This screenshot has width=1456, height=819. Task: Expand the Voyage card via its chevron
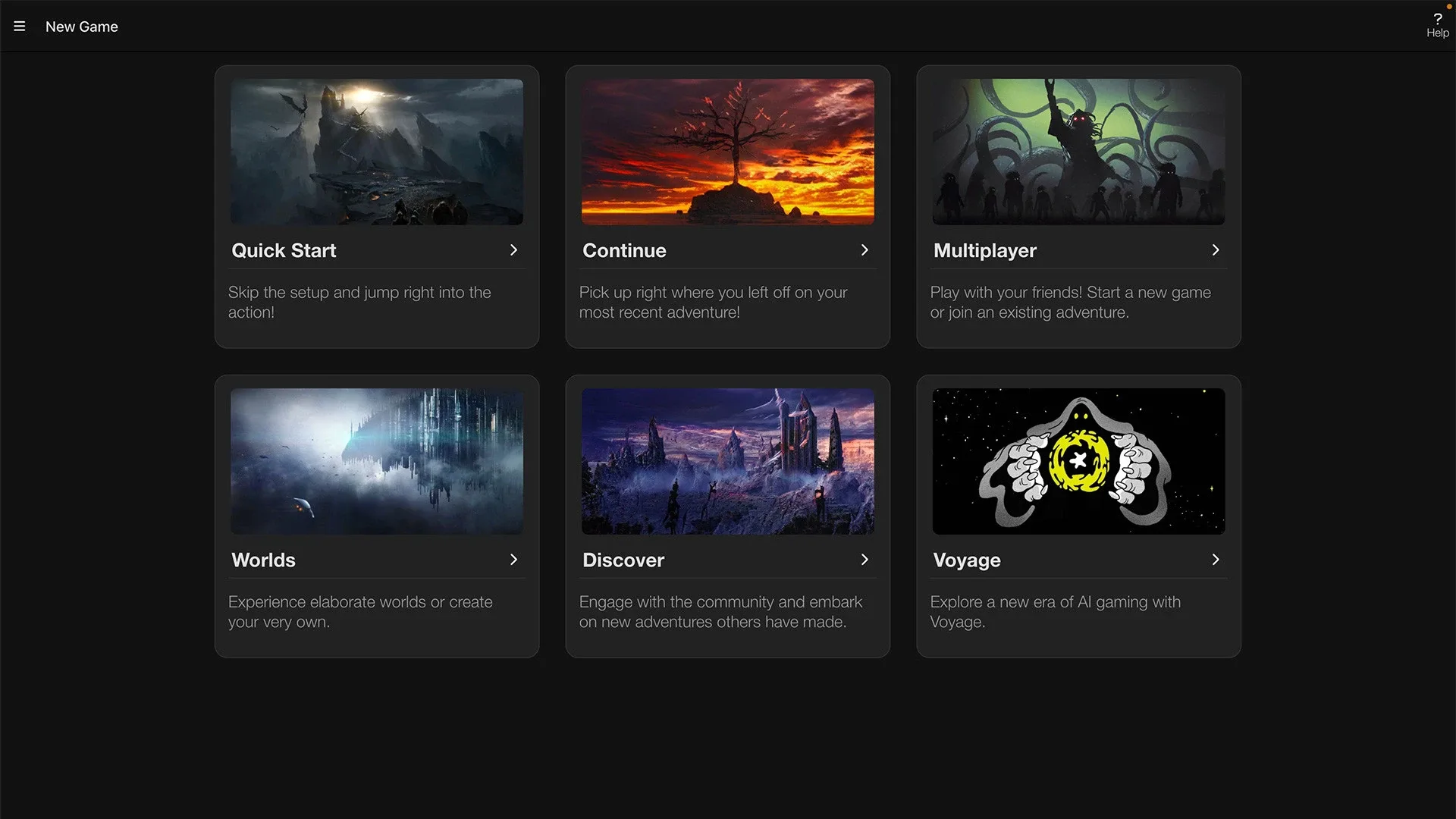coord(1215,560)
